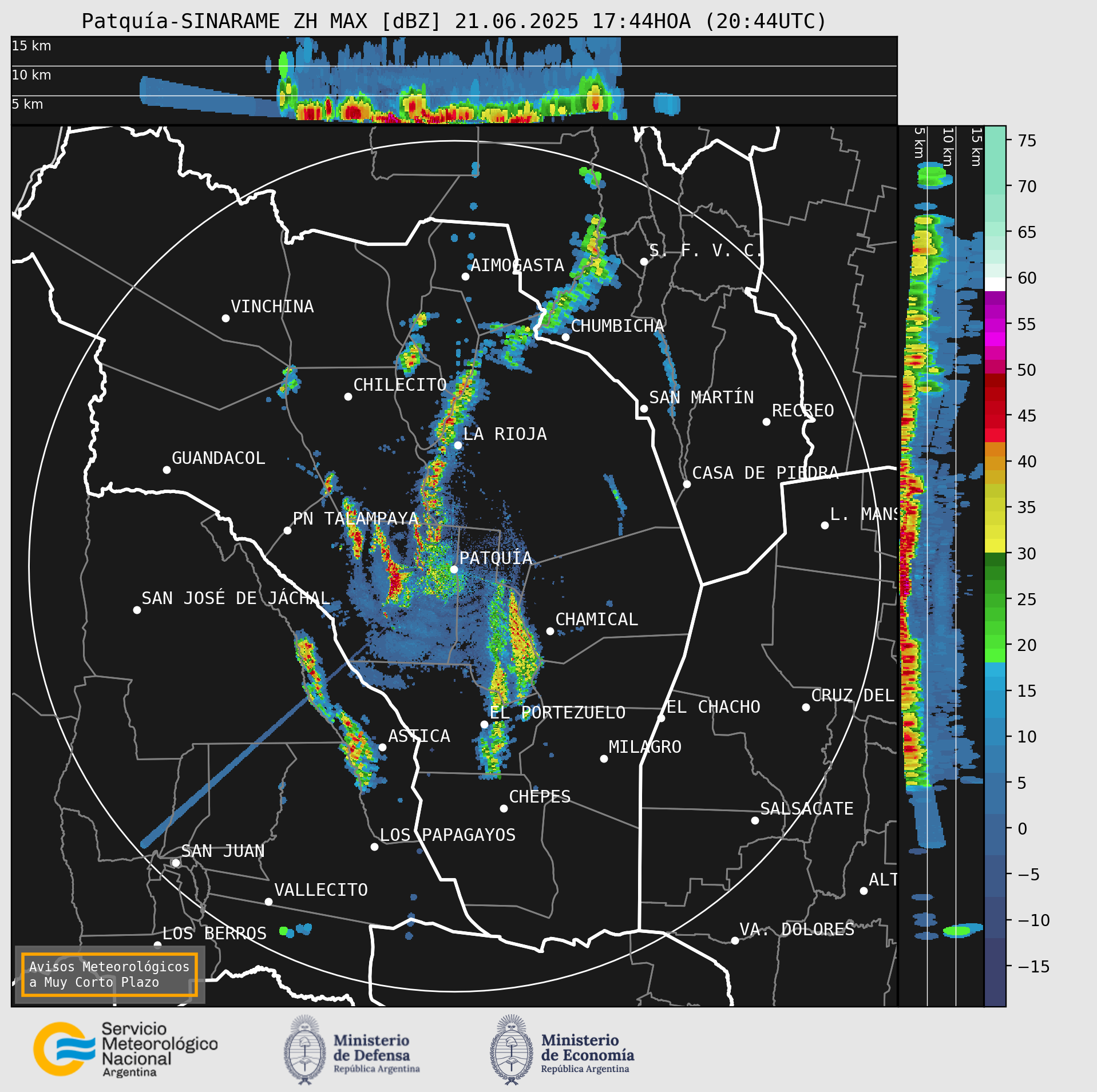This screenshot has height=1092, width=1097.
Task: Click the La Rioja city marker dot
Action: (x=458, y=445)
